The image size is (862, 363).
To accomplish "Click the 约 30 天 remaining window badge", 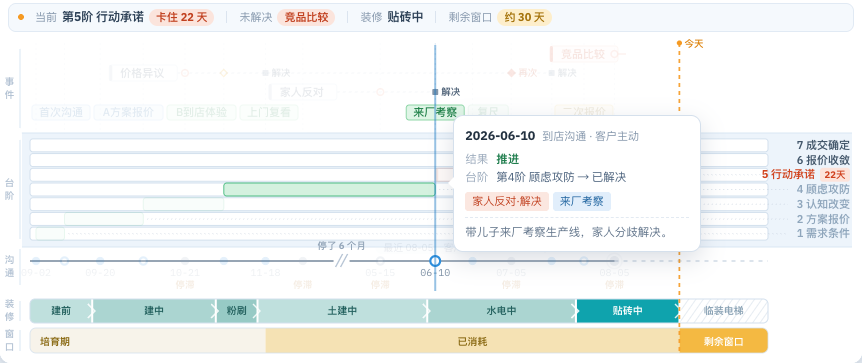I will pos(524,17).
